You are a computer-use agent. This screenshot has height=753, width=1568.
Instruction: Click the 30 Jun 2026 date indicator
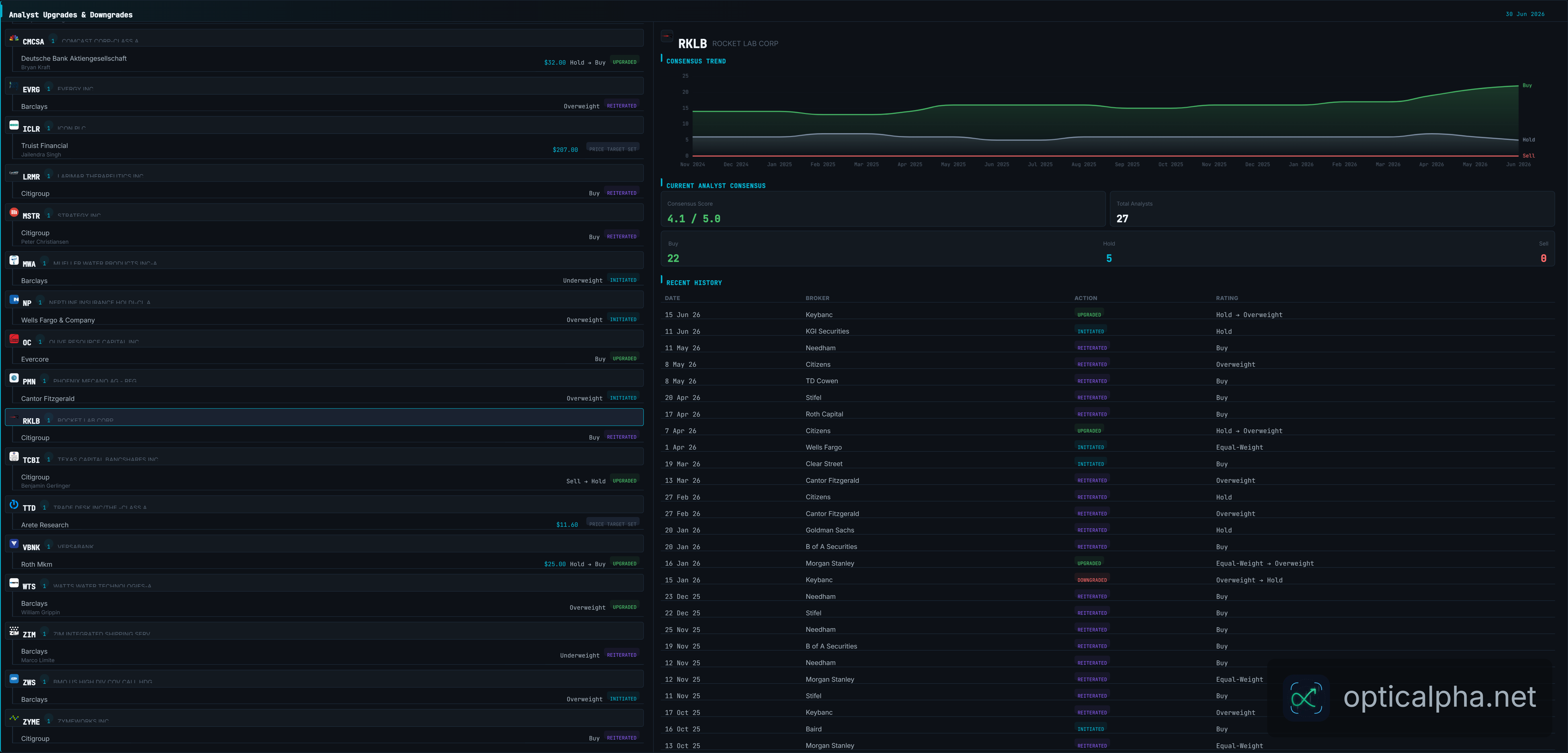pyautogui.click(x=1524, y=14)
